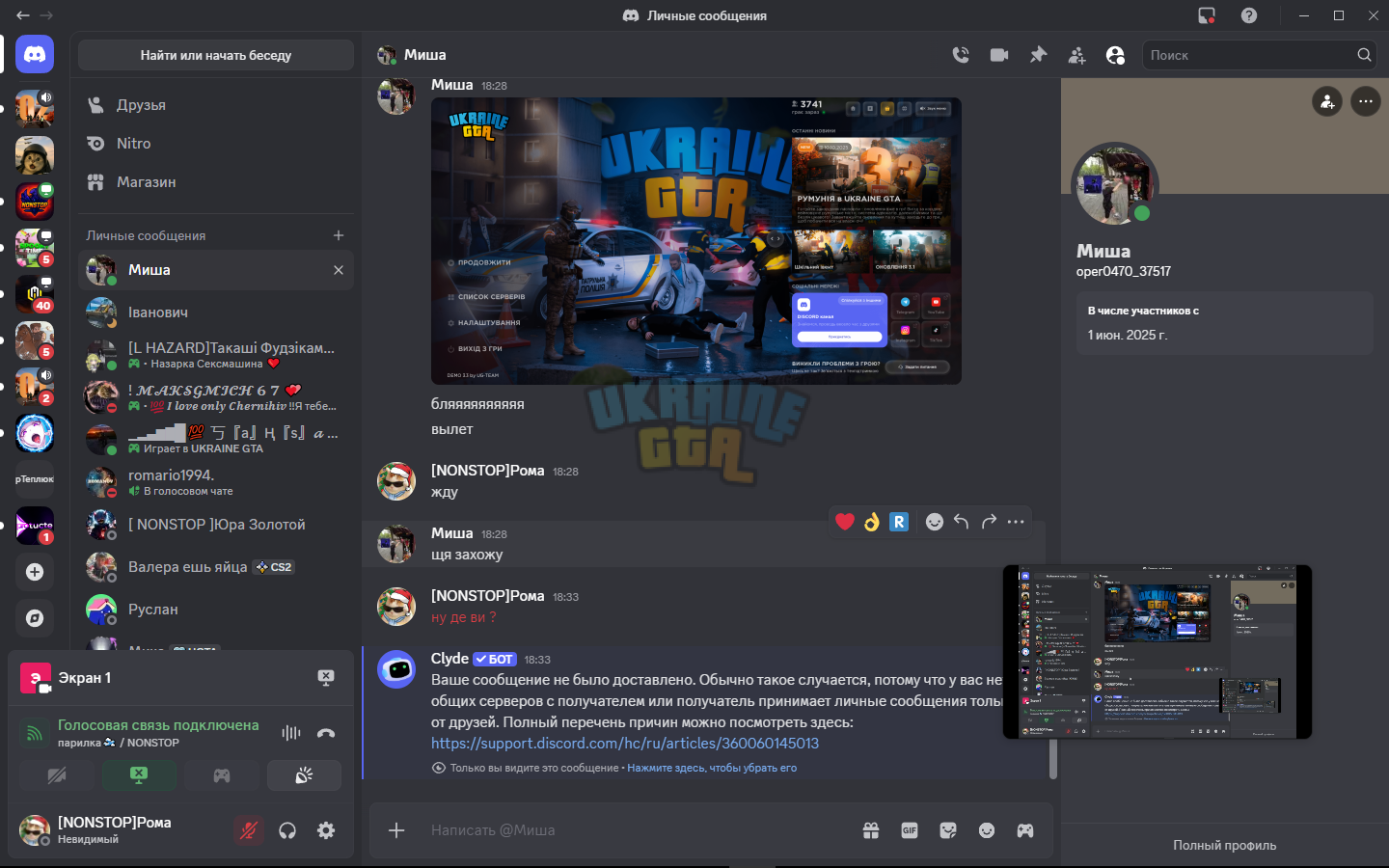Add friend icon in profile panel

point(1327,101)
